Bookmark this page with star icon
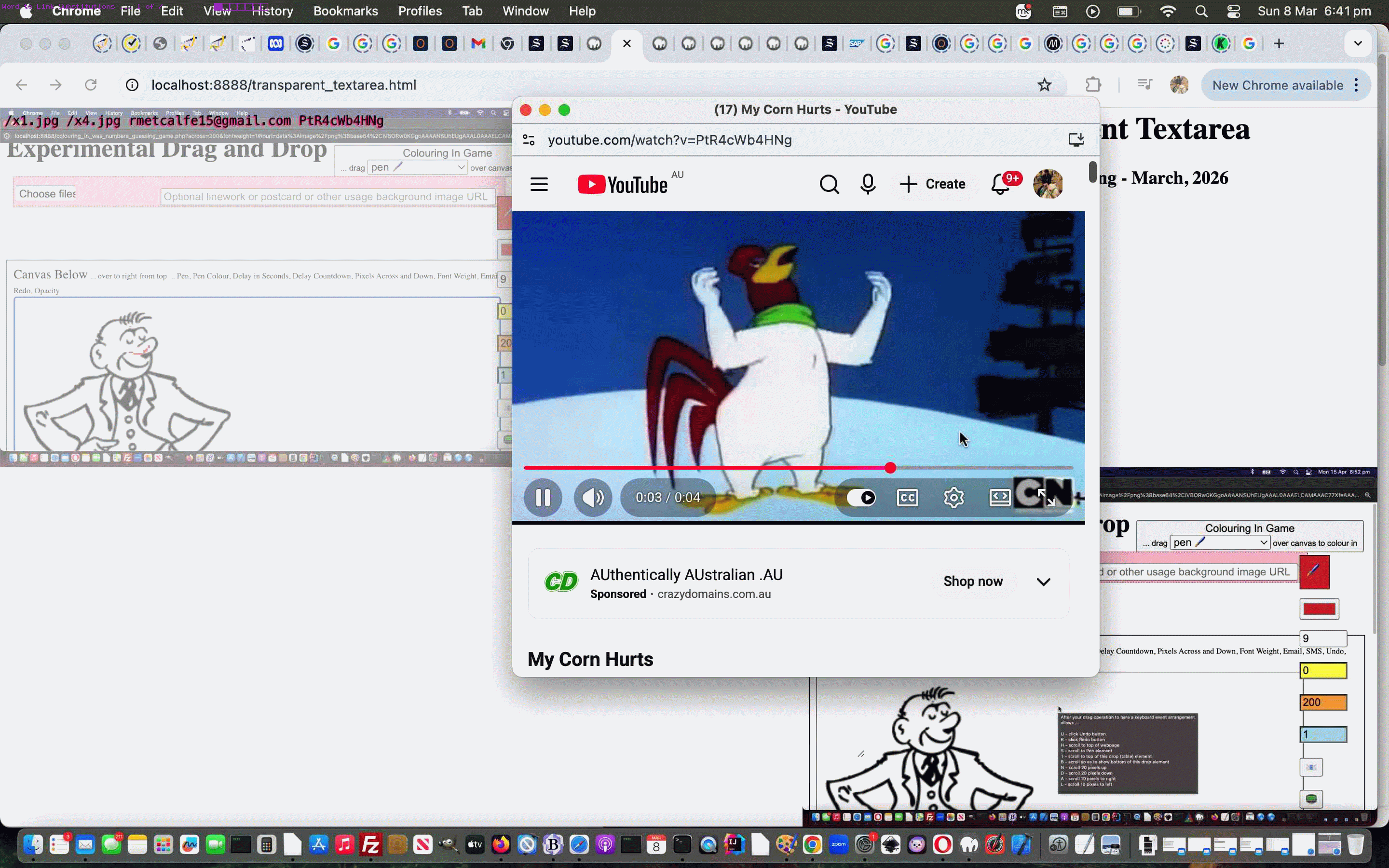1389x868 pixels. pyautogui.click(x=1044, y=85)
